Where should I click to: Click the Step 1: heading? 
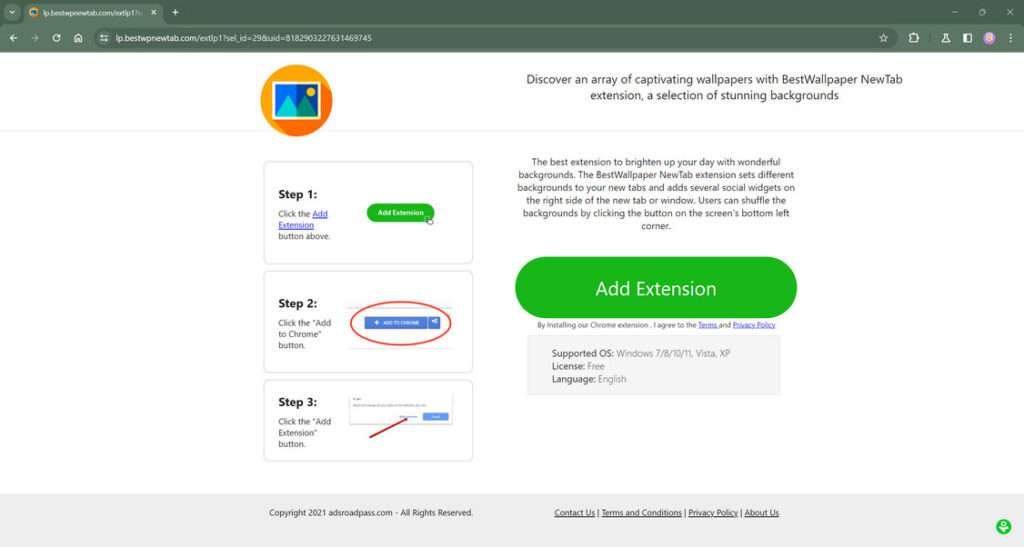(298, 195)
